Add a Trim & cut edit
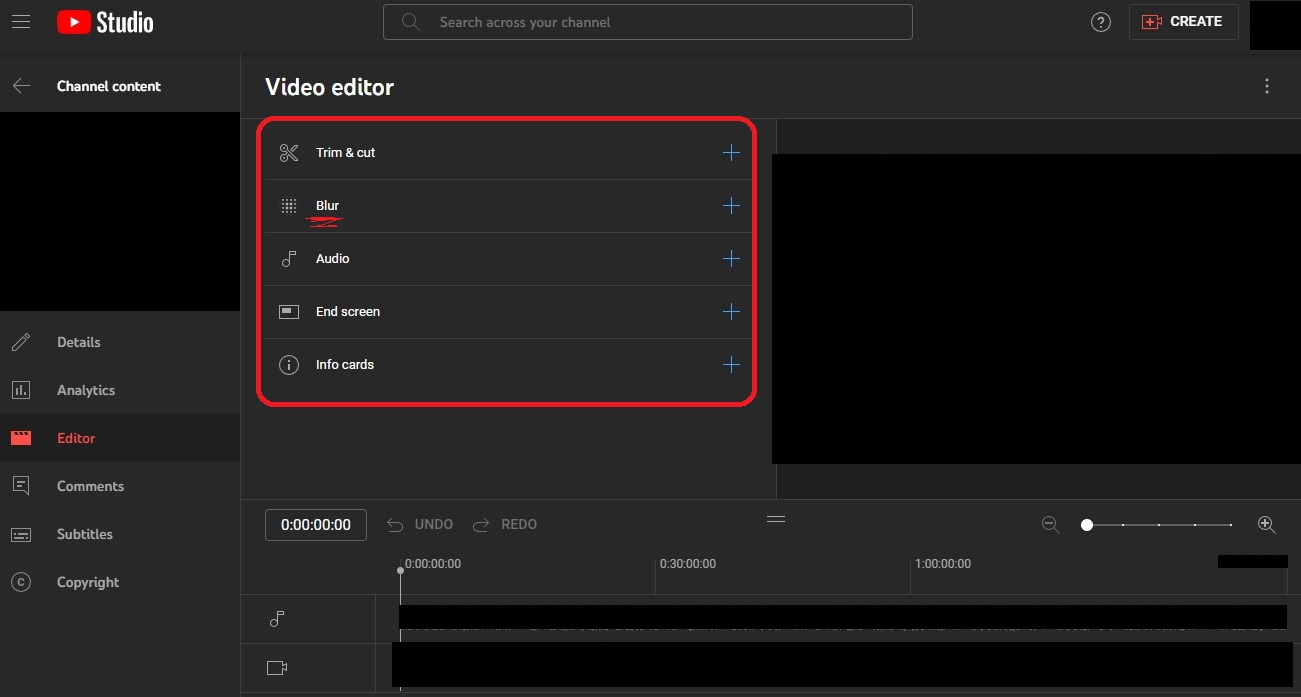This screenshot has height=697, width=1301. (731, 153)
